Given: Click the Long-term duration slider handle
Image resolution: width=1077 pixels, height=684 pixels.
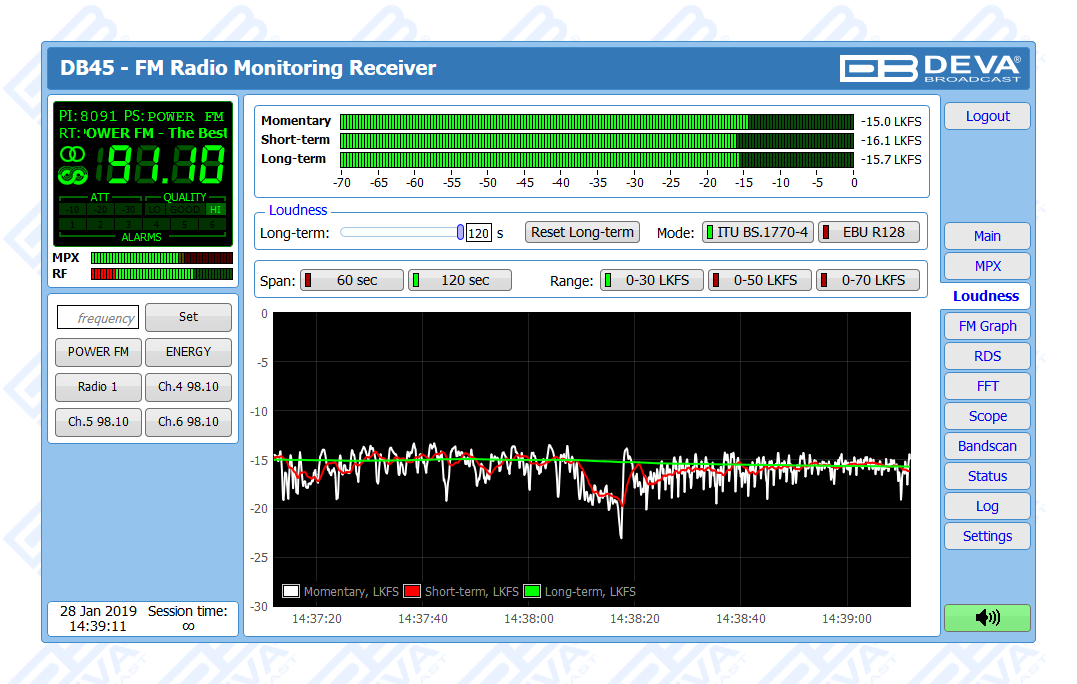Looking at the screenshot, I should tap(460, 232).
